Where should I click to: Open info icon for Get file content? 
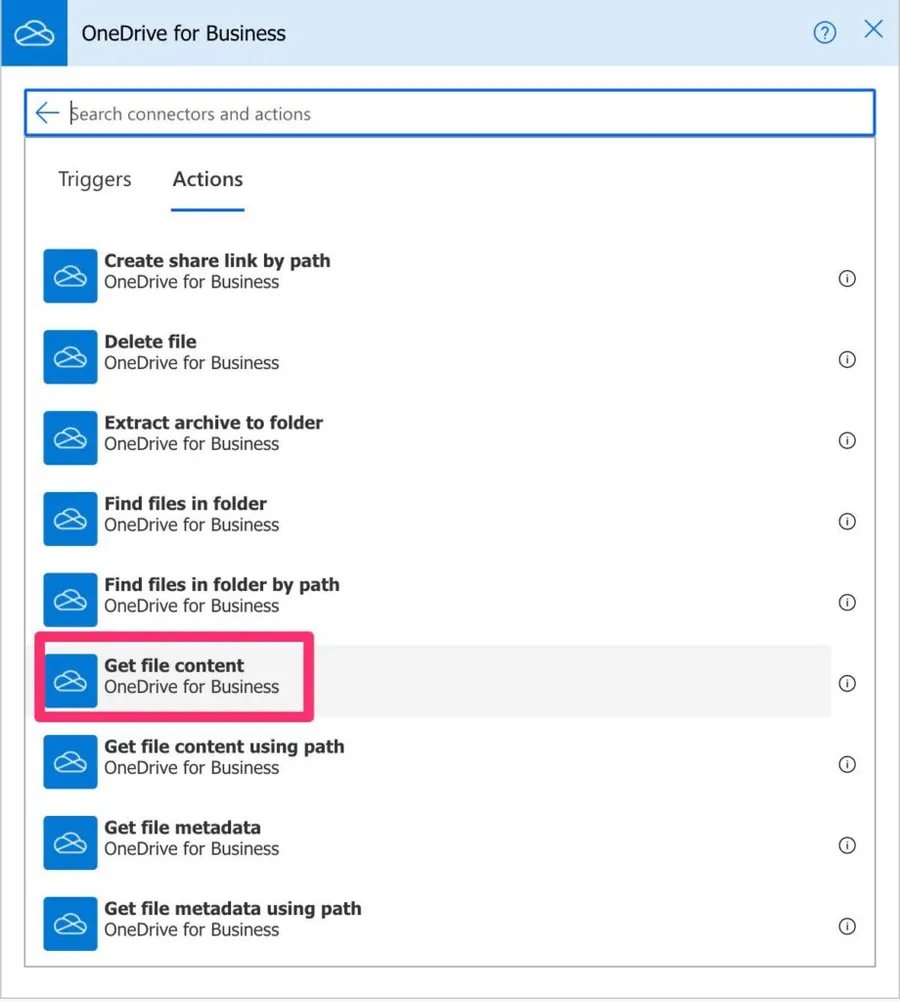(x=847, y=684)
